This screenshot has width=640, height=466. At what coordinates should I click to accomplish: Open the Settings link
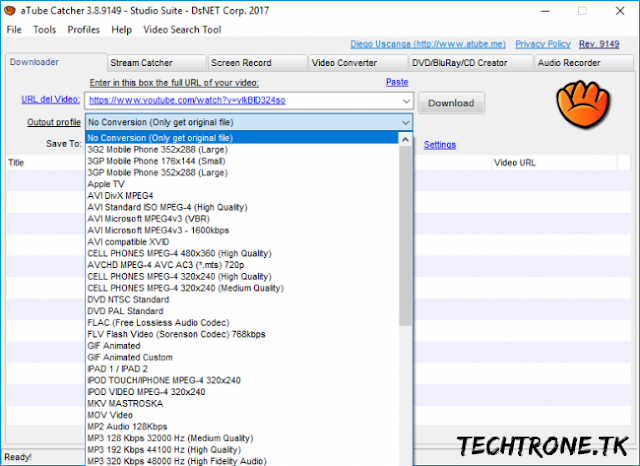(440, 144)
